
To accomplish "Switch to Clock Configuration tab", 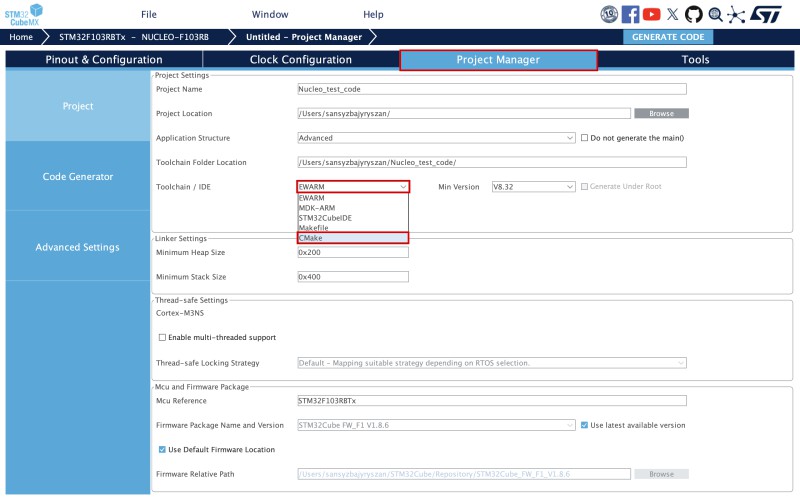I will [x=301, y=59].
